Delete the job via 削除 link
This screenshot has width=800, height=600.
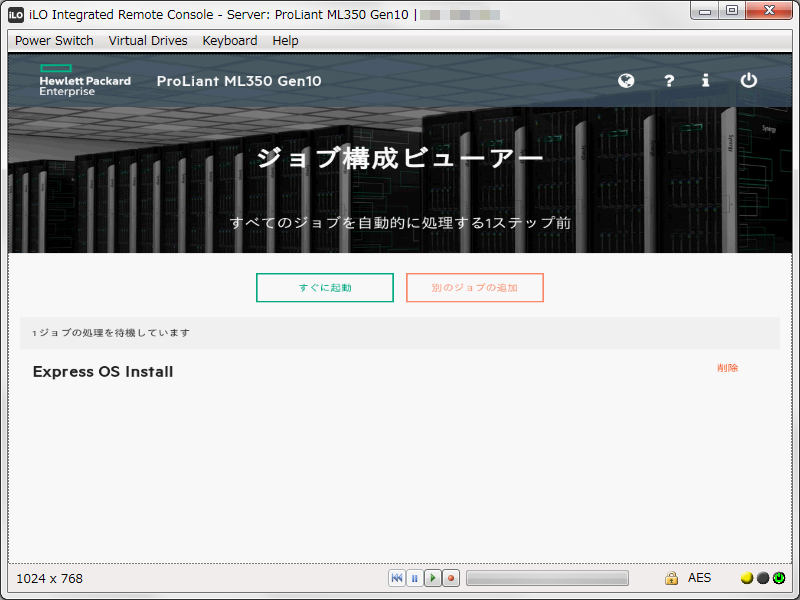727,368
